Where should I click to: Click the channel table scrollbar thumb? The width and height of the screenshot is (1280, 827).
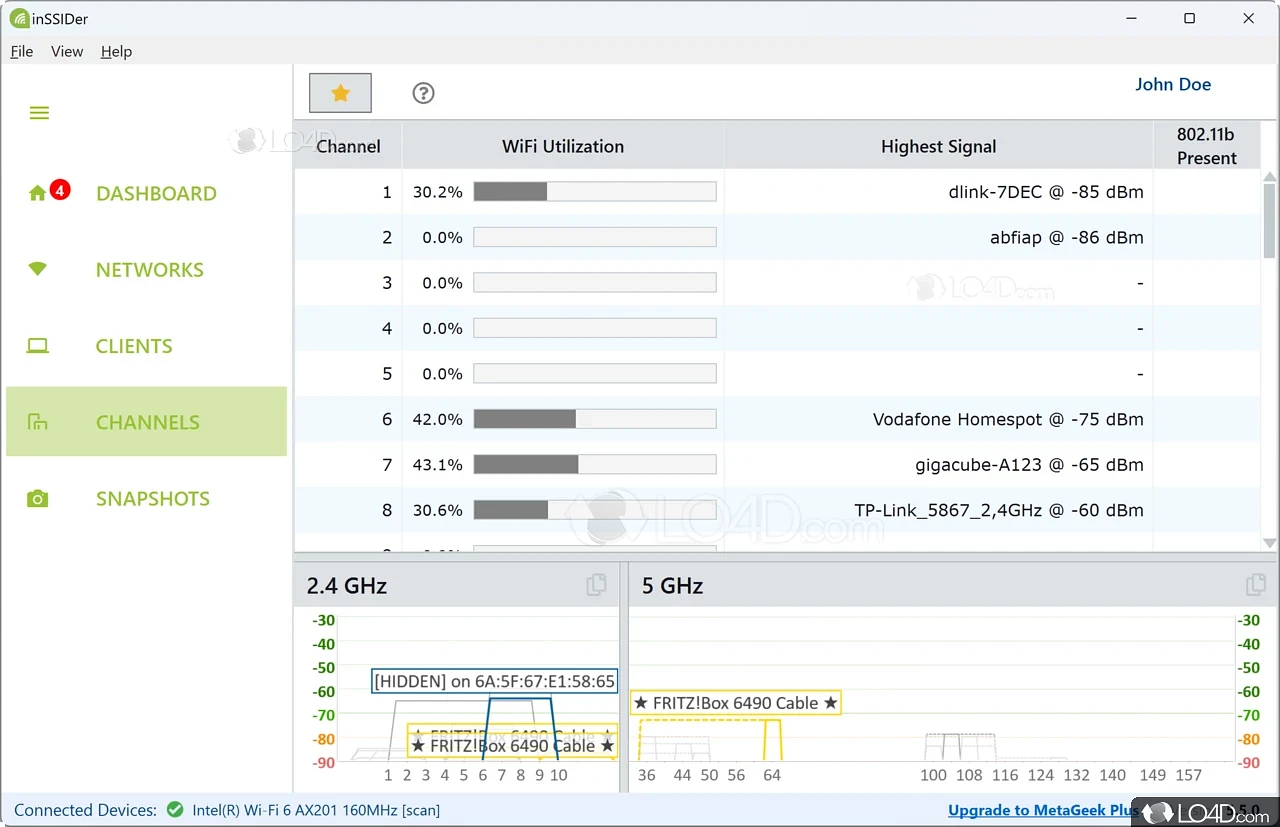[x=1270, y=221]
